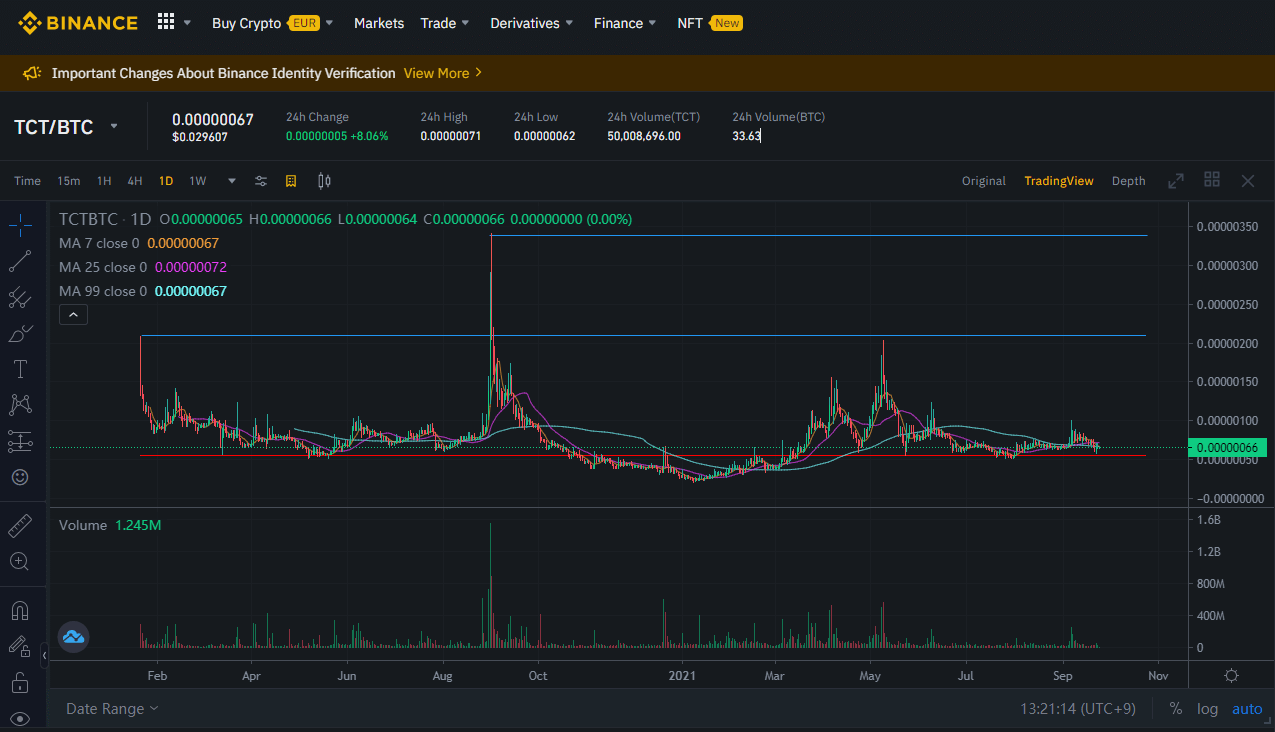Click the Time interval label
The image size is (1275, 732).
click(x=27, y=181)
